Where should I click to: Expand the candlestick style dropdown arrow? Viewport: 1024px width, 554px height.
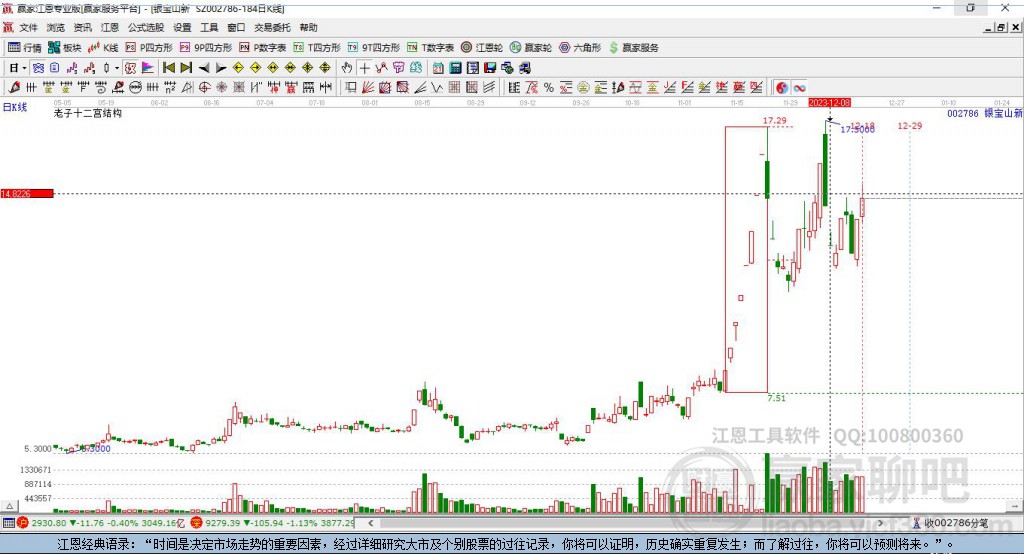pyautogui.click(x=117, y=68)
